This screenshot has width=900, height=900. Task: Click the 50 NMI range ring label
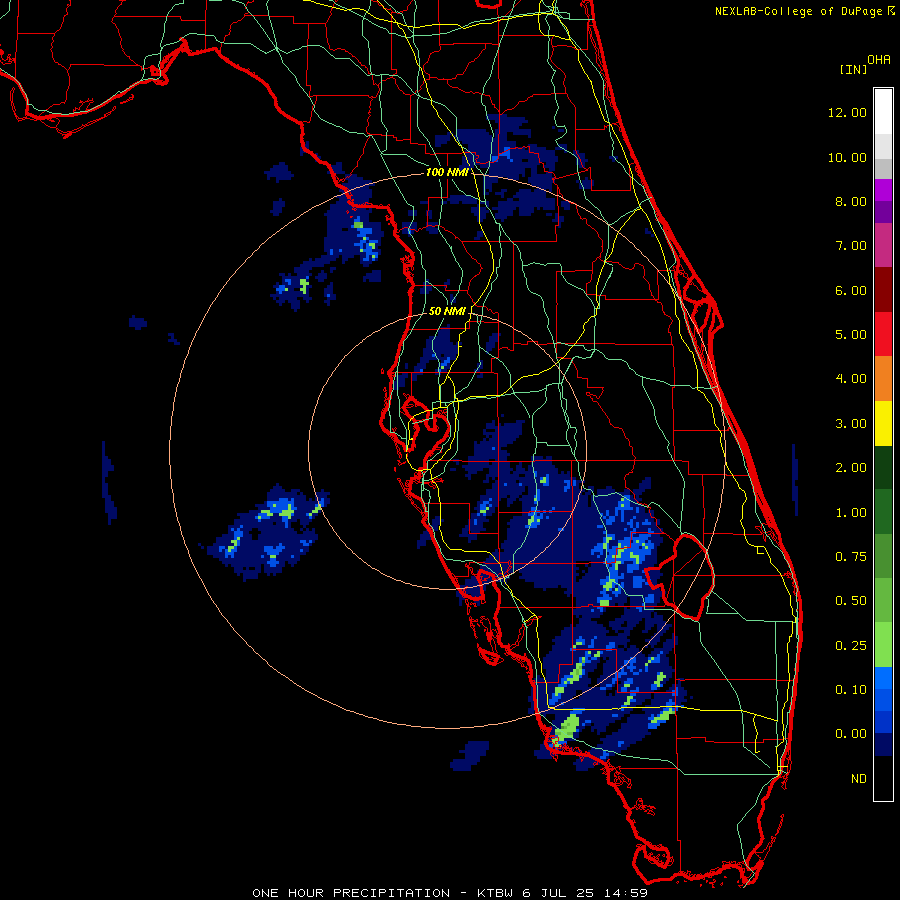[x=447, y=311]
